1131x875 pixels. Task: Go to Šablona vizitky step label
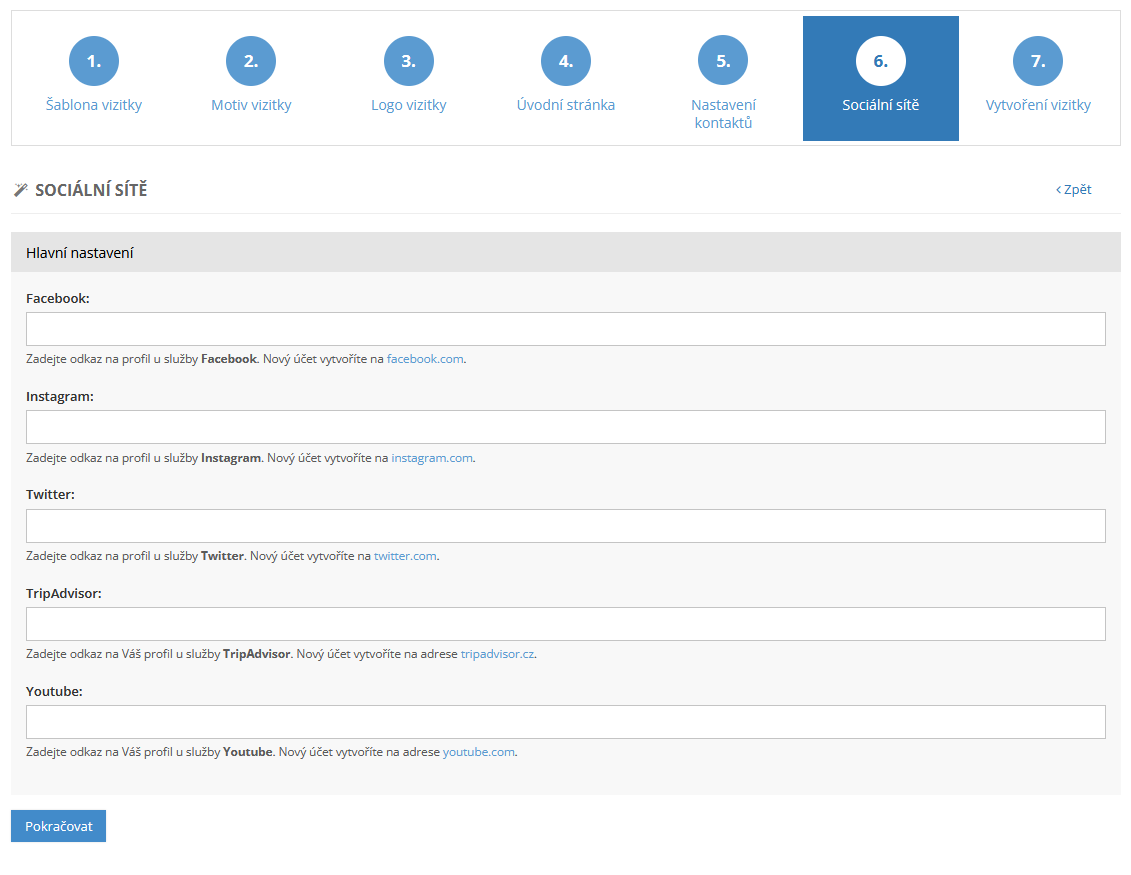click(x=94, y=105)
